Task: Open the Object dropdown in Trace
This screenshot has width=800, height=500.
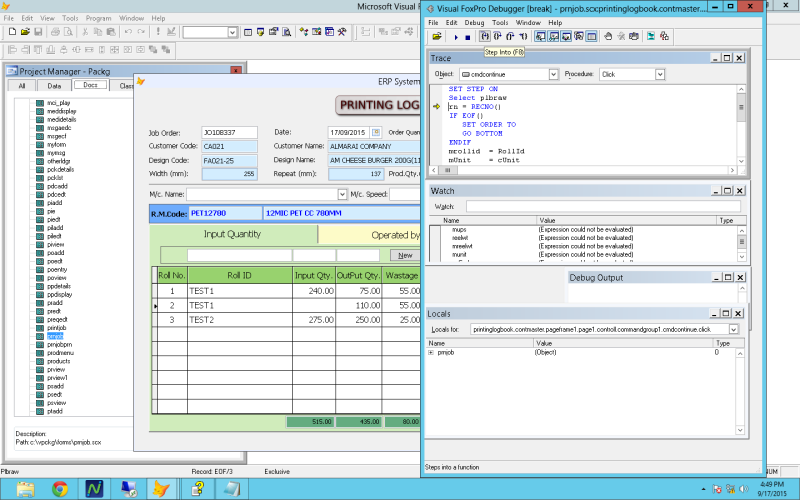Action: (553, 74)
